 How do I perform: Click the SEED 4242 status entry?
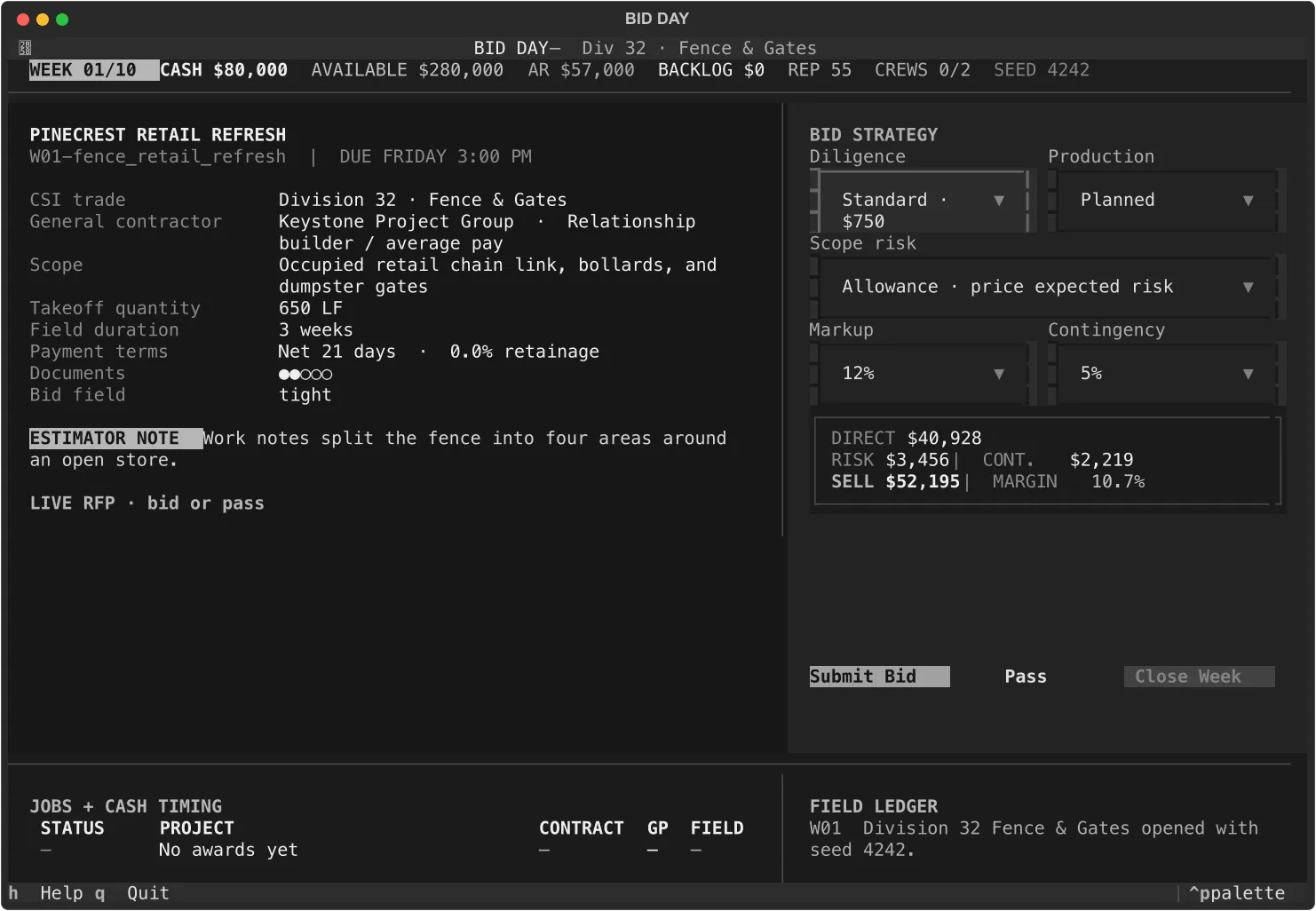click(1042, 70)
